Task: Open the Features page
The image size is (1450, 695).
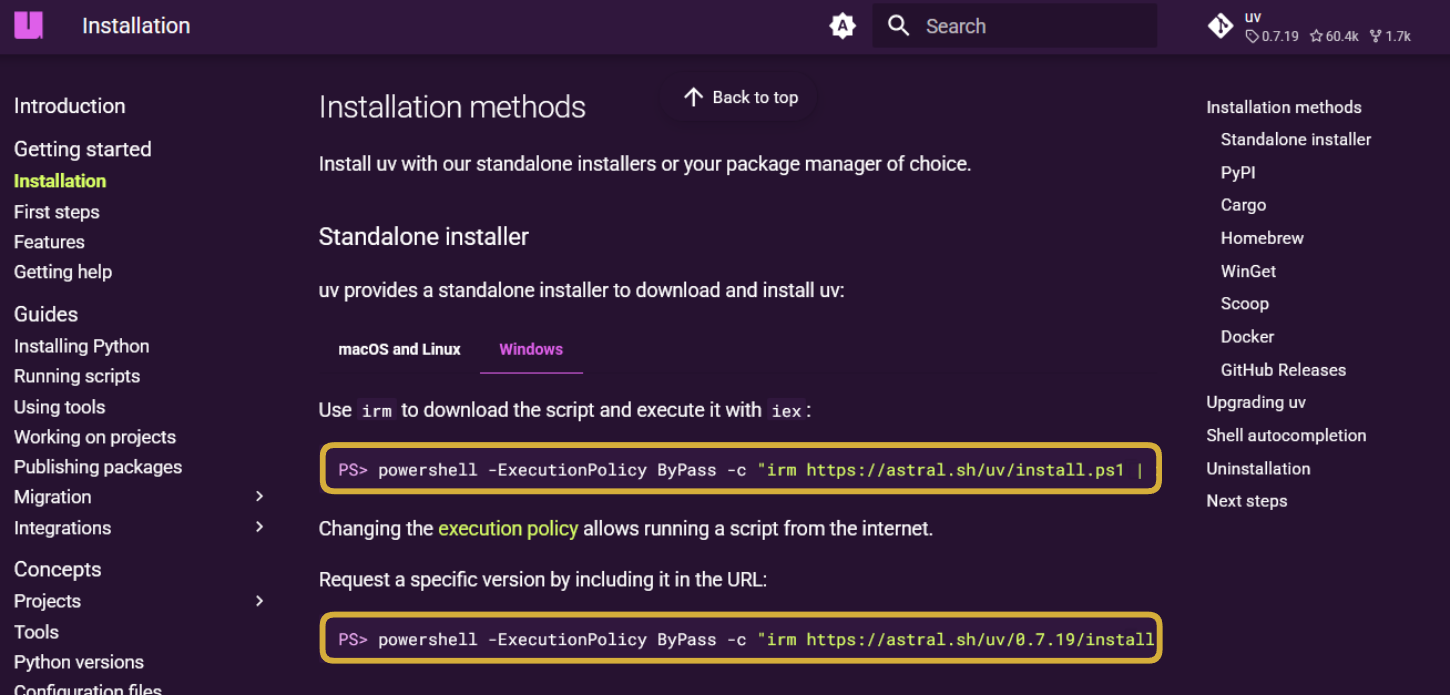Action: pyautogui.click(x=49, y=242)
